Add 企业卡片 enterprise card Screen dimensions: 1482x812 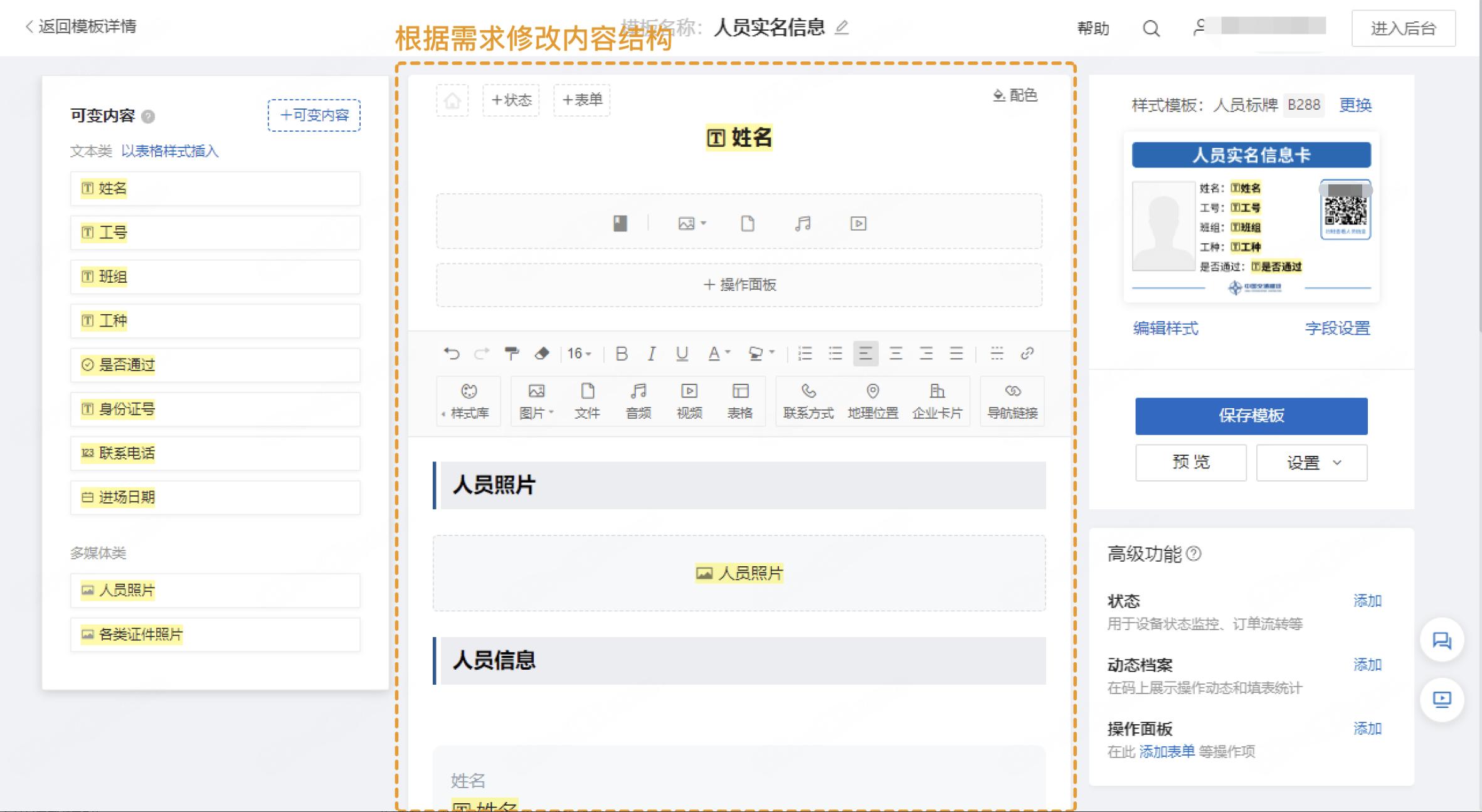click(x=937, y=401)
